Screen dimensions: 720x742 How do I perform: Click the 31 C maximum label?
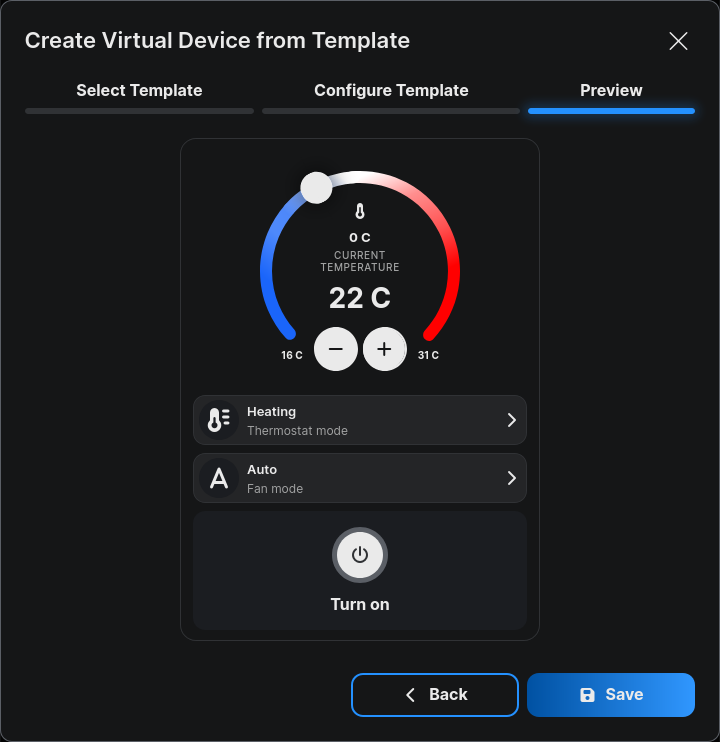[x=428, y=355]
